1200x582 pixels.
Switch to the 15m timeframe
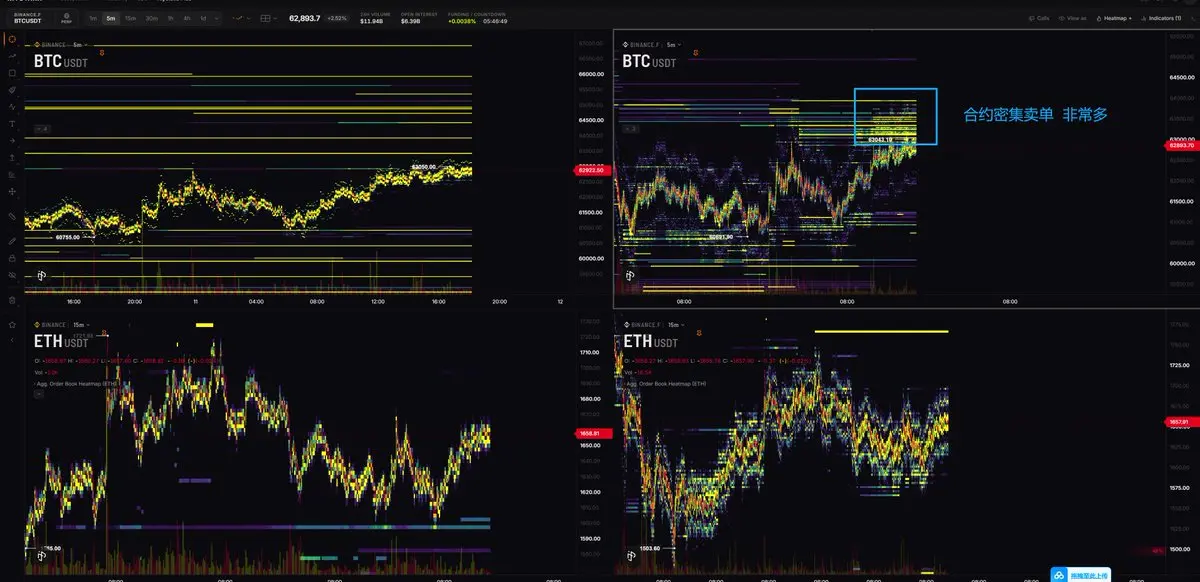[130, 18]
